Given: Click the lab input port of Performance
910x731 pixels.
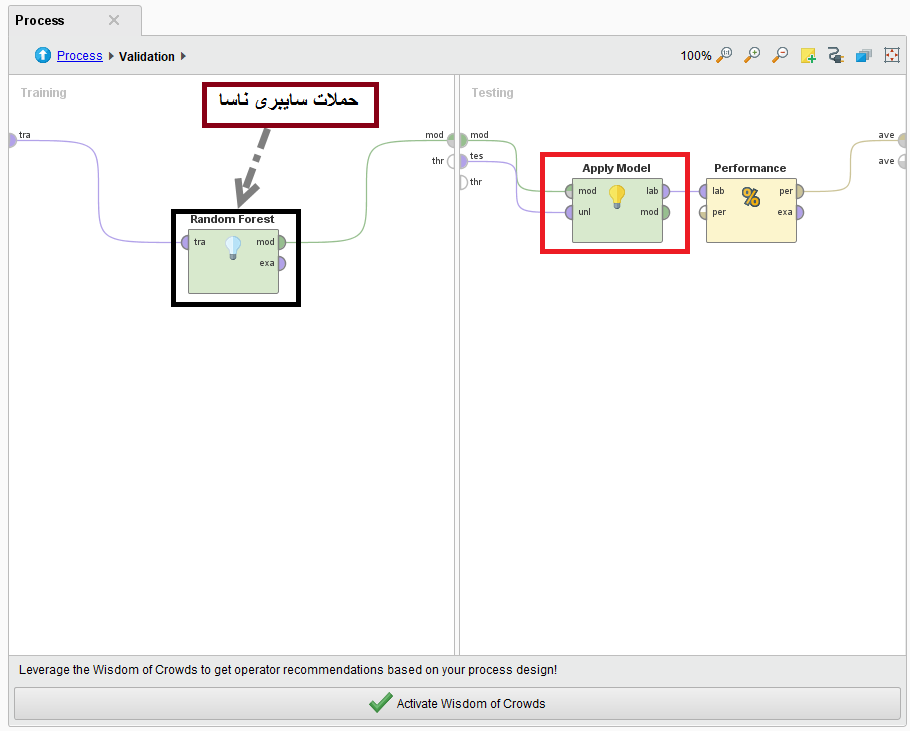Looking at the screenshot, I should (703, 191).
